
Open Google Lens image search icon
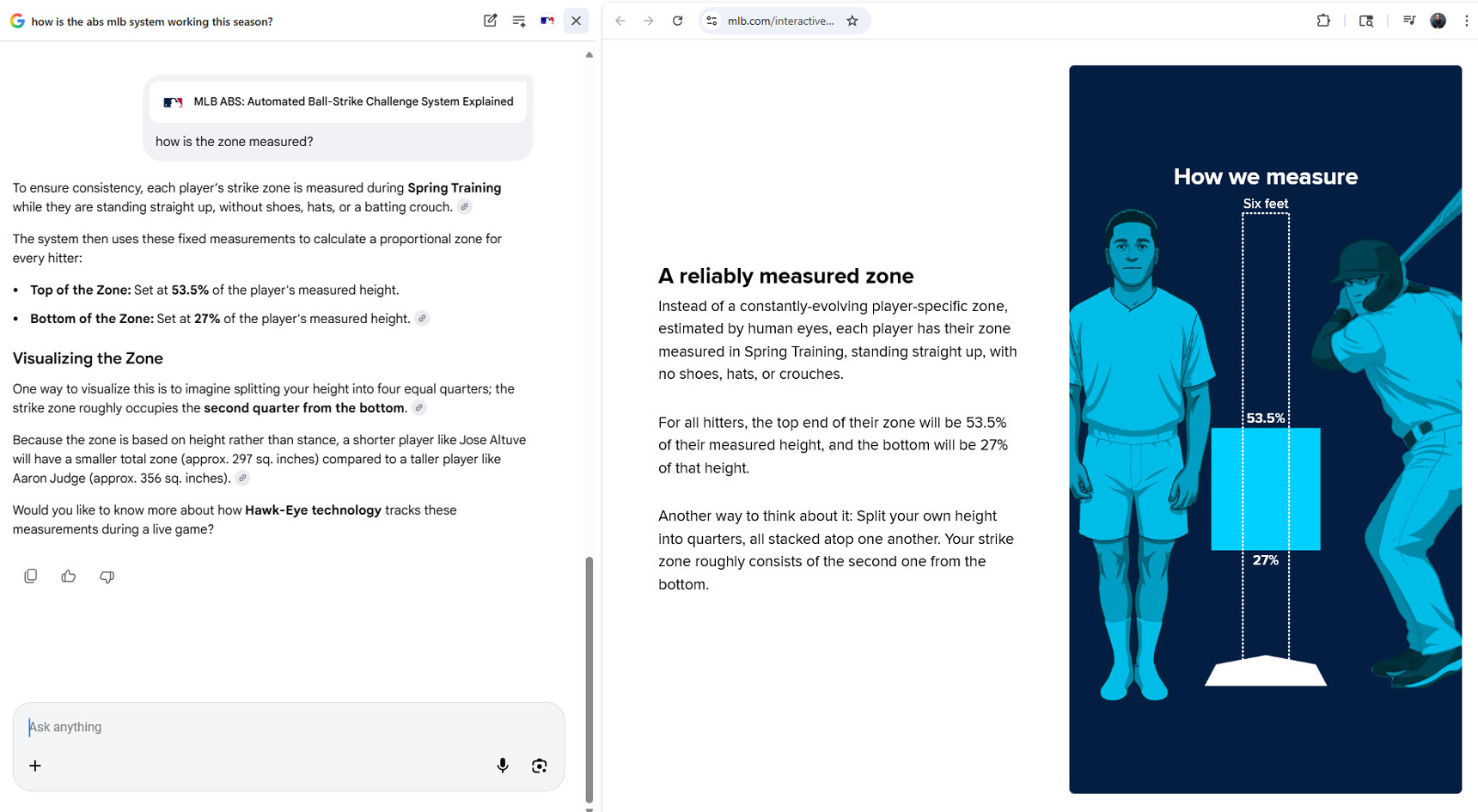click(x=541, y=765)
